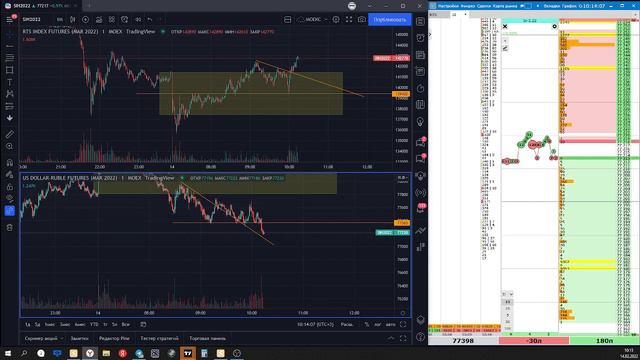Click the blue Publish button
This screenshot has height=360, width=640.
tap(389, 19)
